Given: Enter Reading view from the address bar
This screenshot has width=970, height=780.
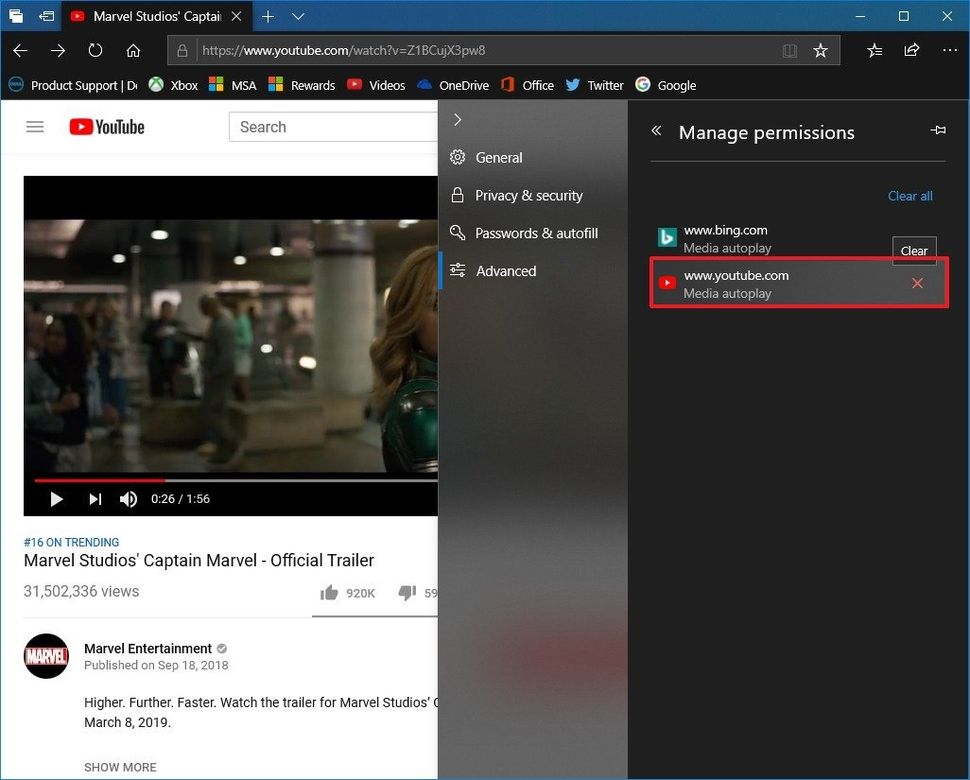Looking at the screenshot, I should point(790,50).
